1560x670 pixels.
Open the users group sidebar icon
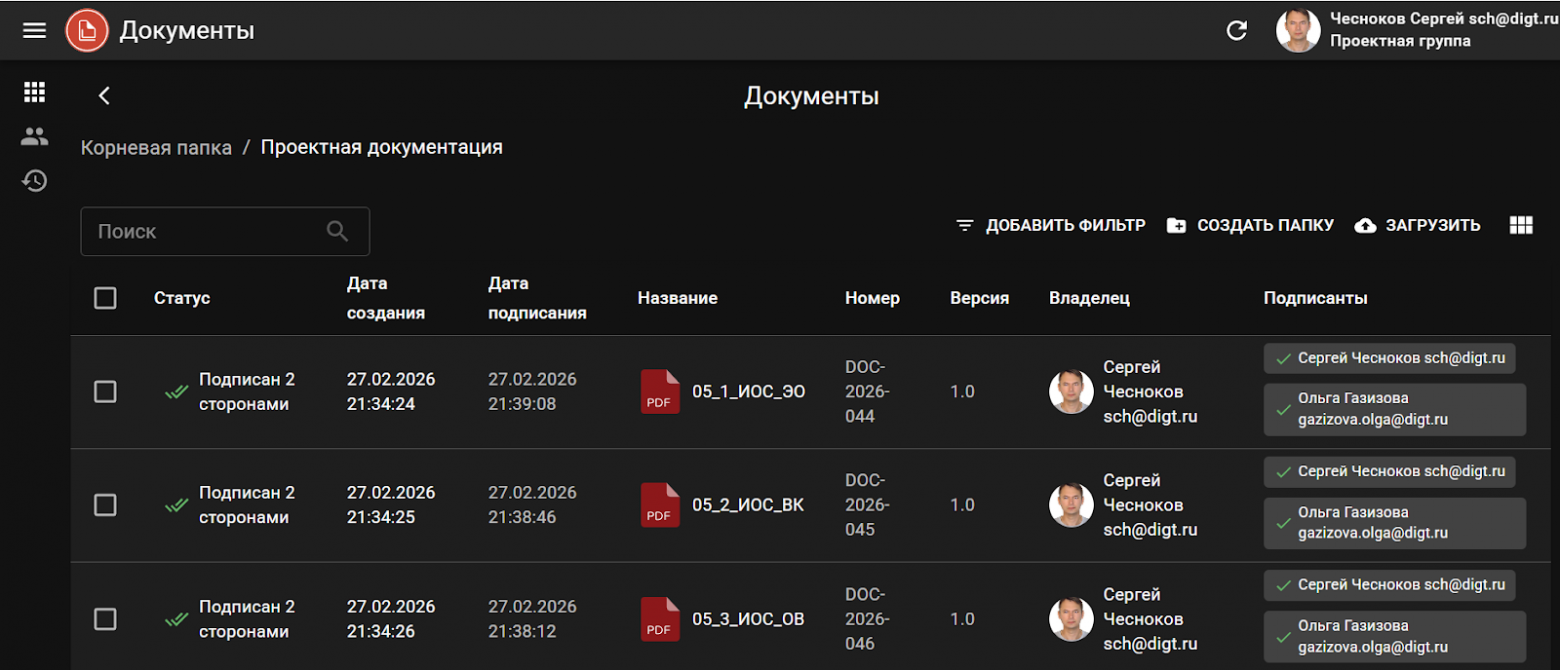click(x=35, y=137)
